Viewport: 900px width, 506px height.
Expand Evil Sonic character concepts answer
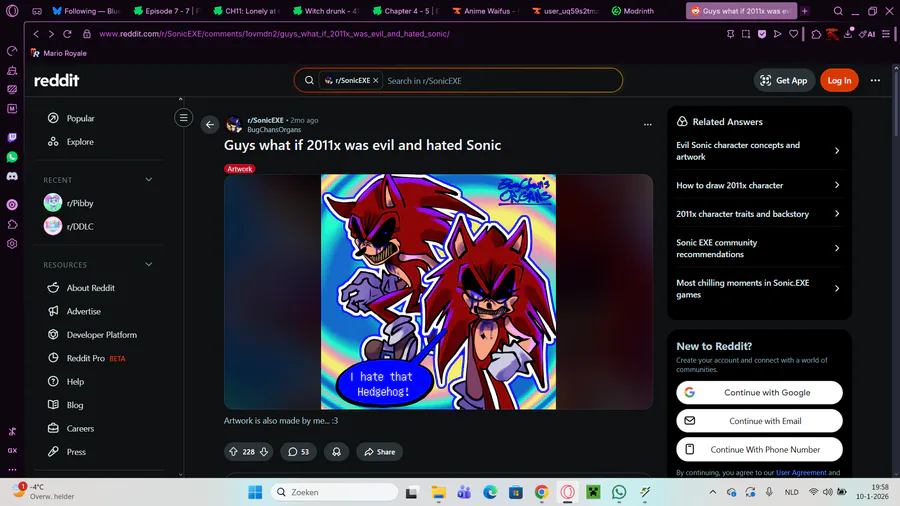pos(758,151)
